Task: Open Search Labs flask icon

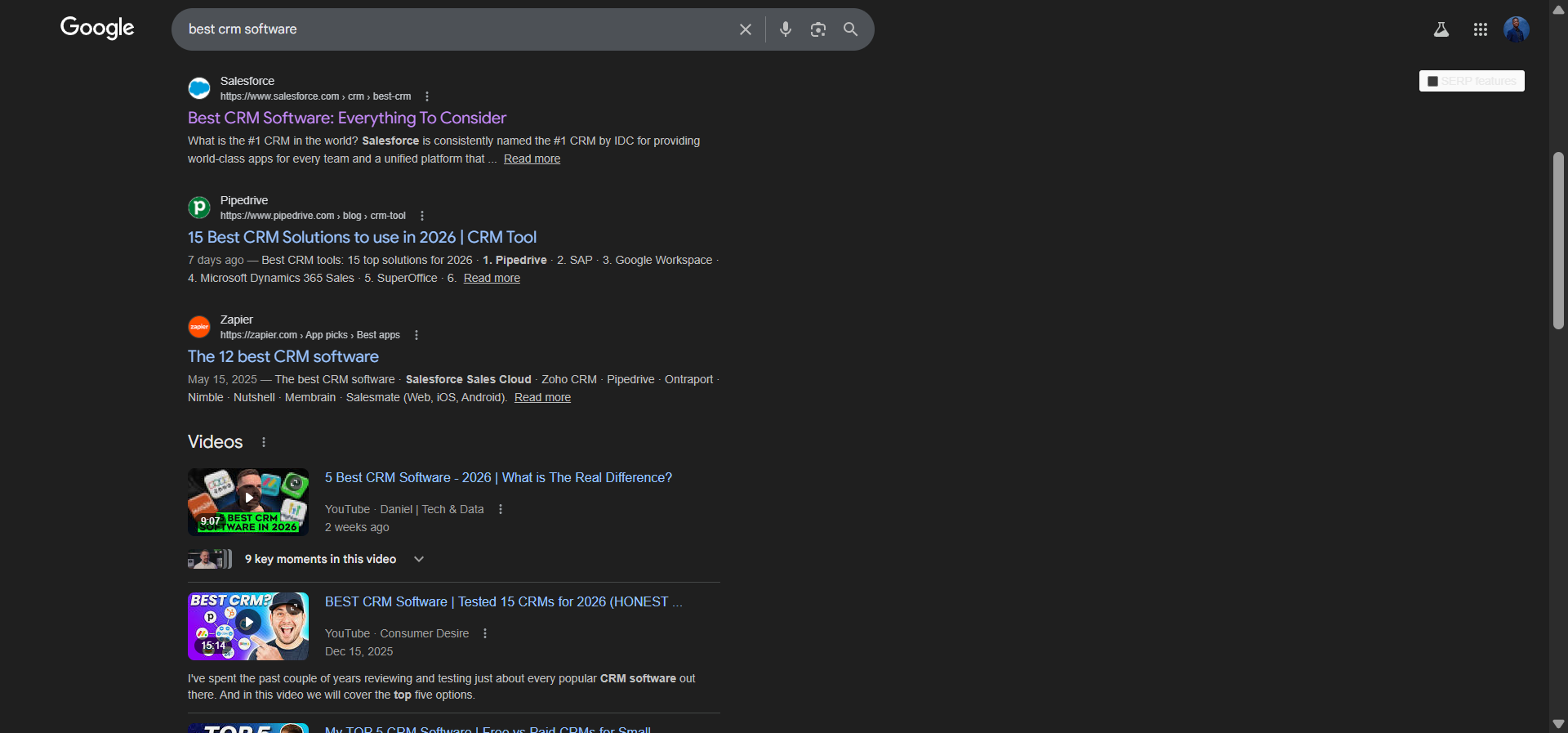Action: (1441, 29)
